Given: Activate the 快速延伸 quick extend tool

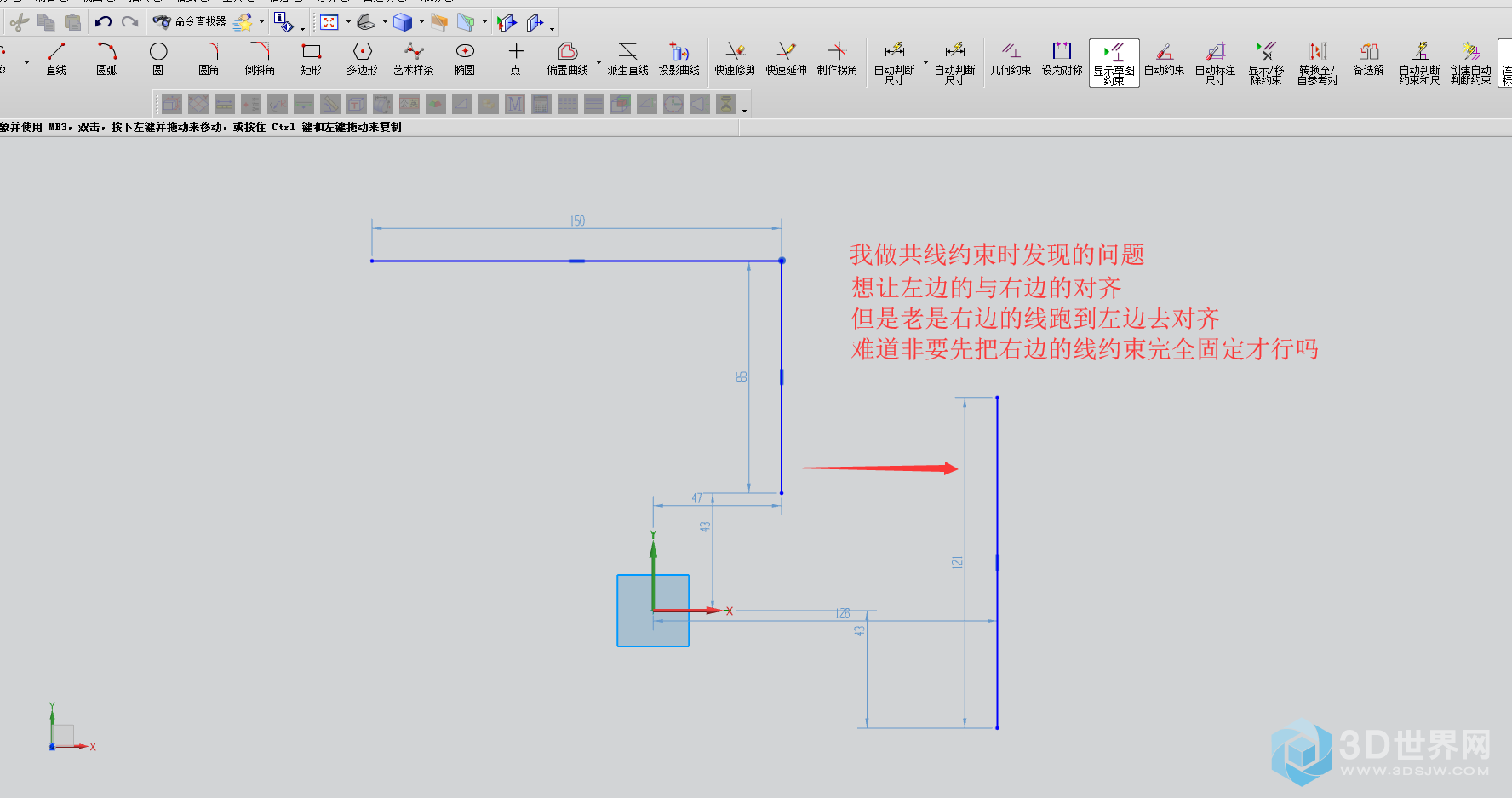Looking at the screenshot, I should click(787, 60).
